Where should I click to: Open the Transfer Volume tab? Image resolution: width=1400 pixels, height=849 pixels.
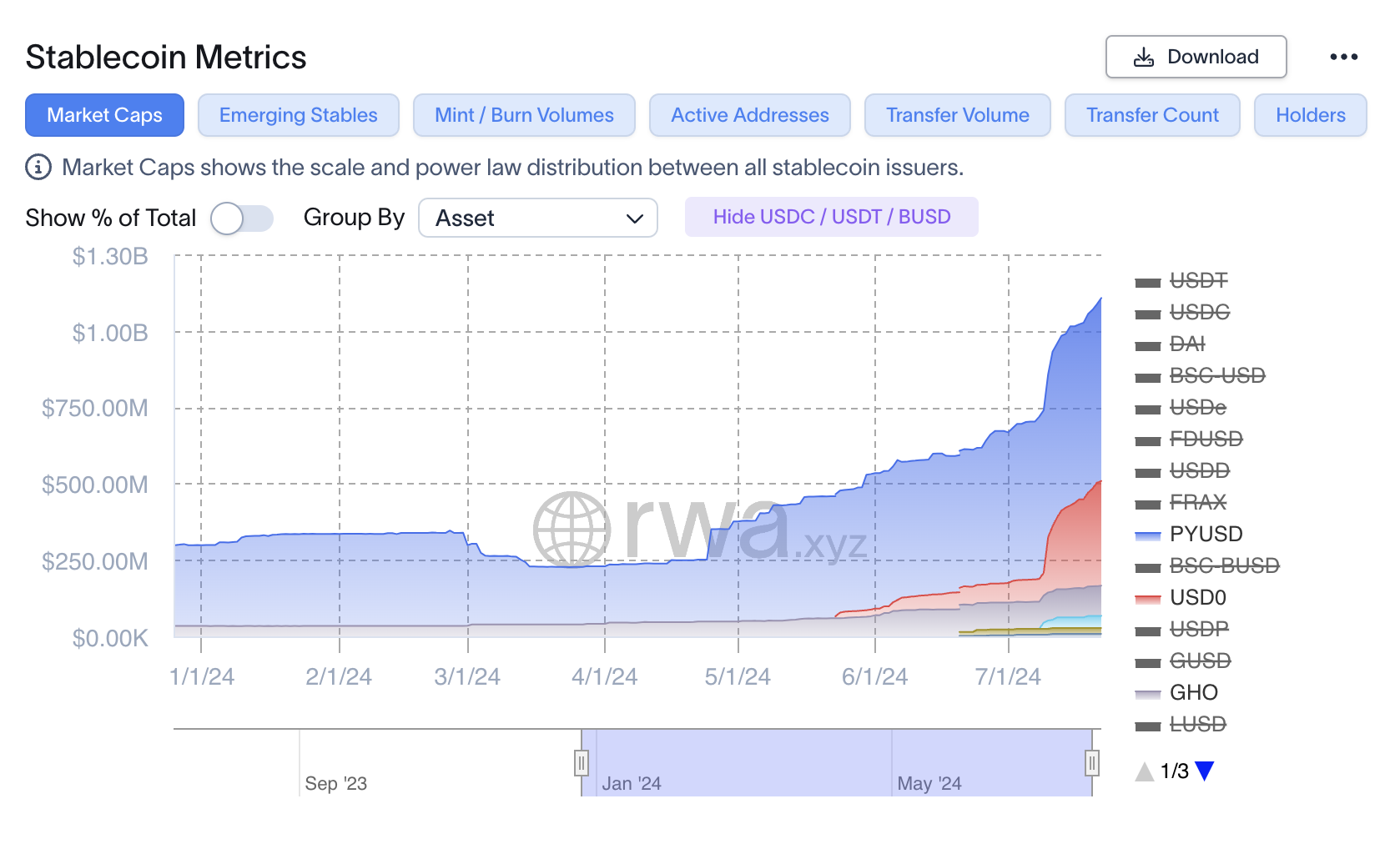958,115
